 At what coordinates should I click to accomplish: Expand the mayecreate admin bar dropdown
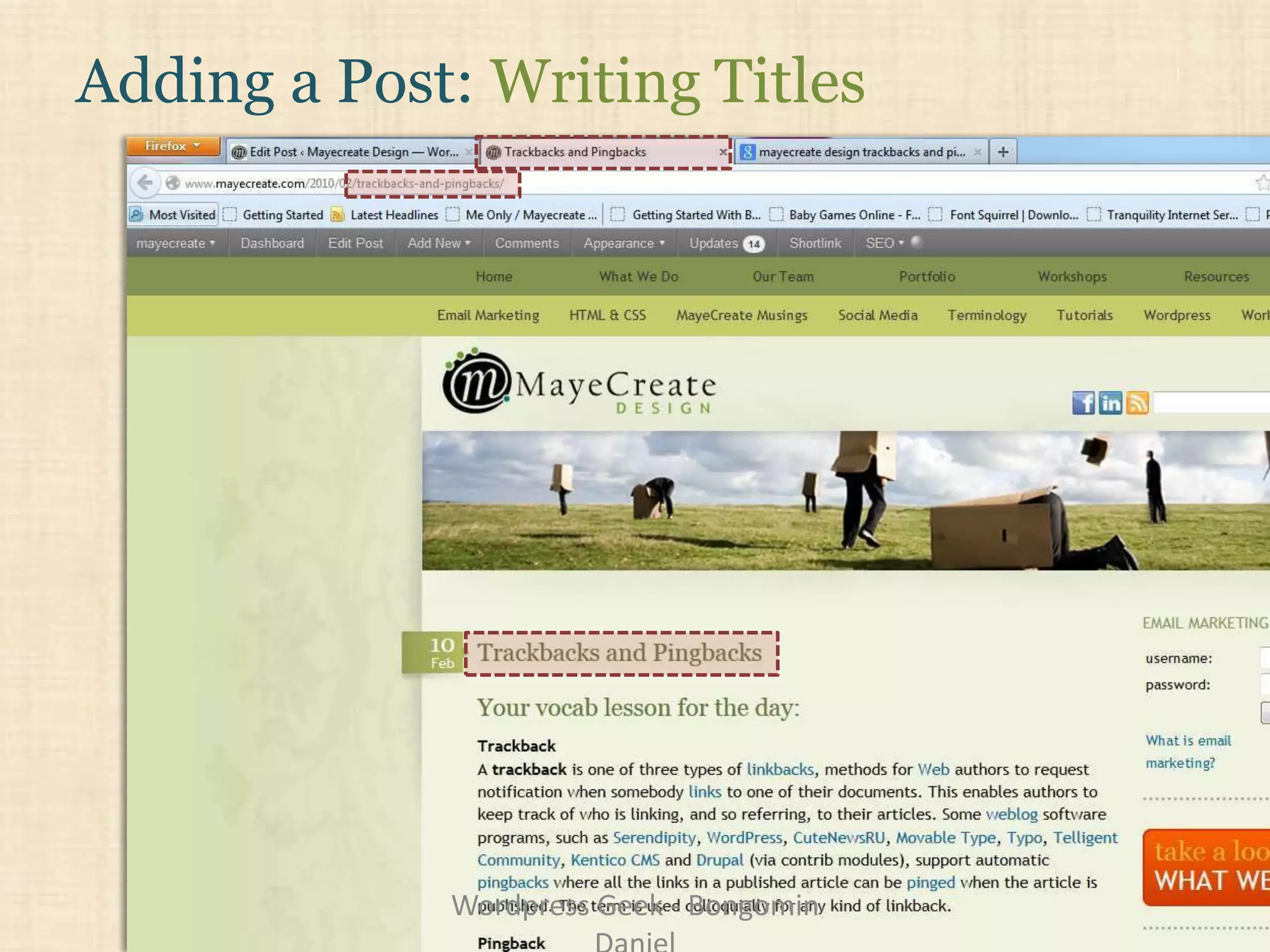(x=175, y=244)
